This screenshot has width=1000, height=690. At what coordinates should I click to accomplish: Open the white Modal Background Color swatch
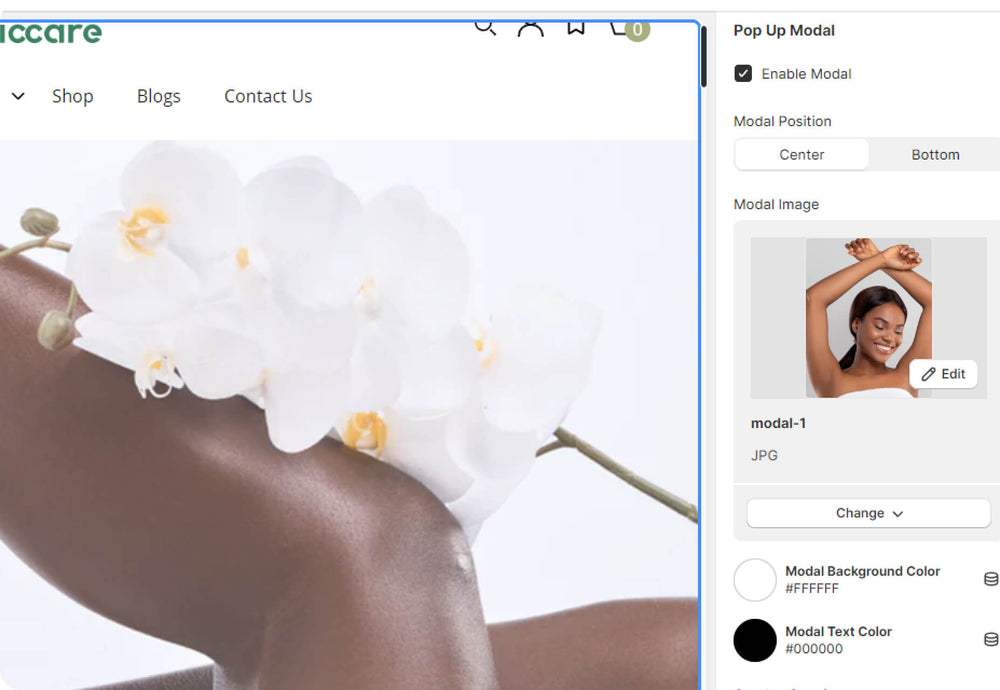click(755, 580)
